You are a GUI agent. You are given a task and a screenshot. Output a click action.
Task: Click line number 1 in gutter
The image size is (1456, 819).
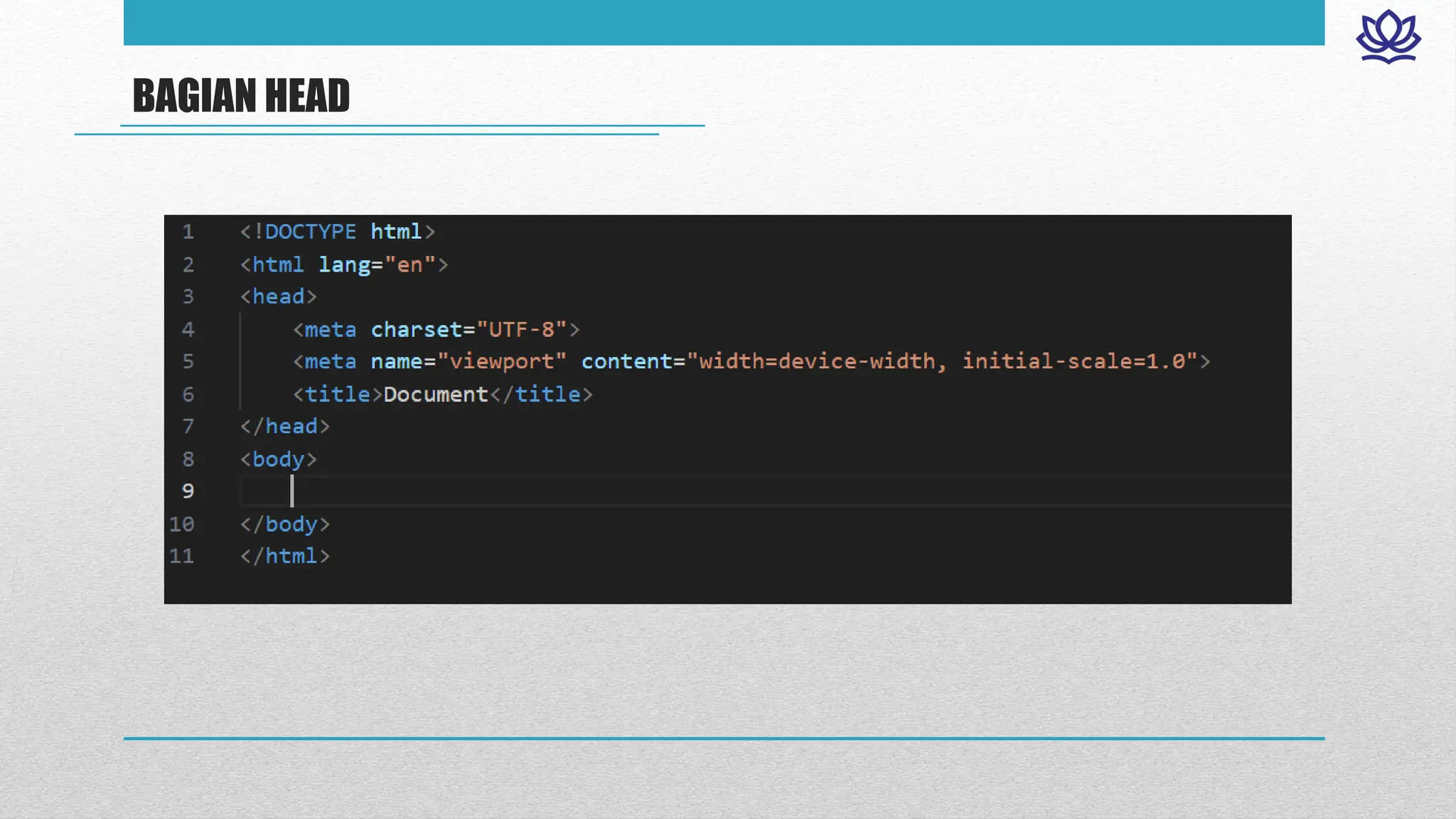pyautogui.click(x=188, y=232)
